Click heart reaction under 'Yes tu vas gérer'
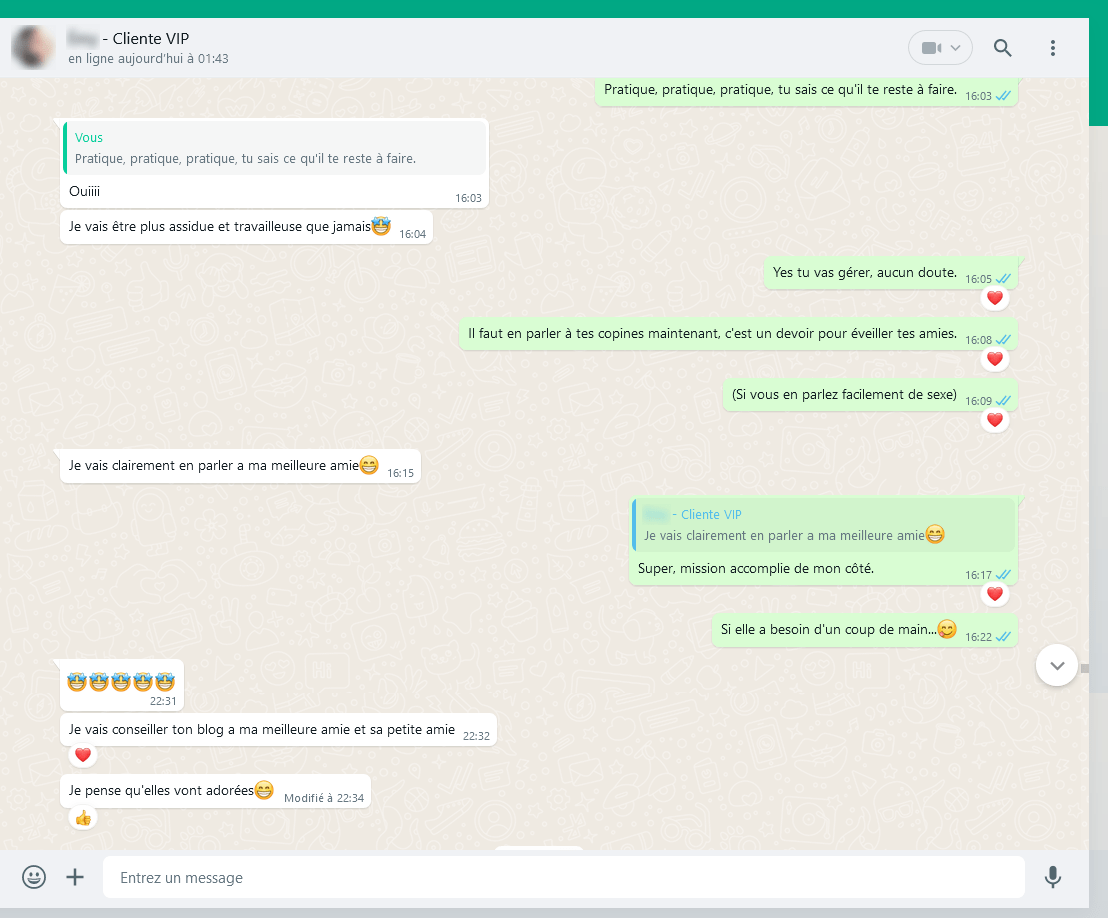This screenshot has height=918, width=1108. click(x=994, y=298)
